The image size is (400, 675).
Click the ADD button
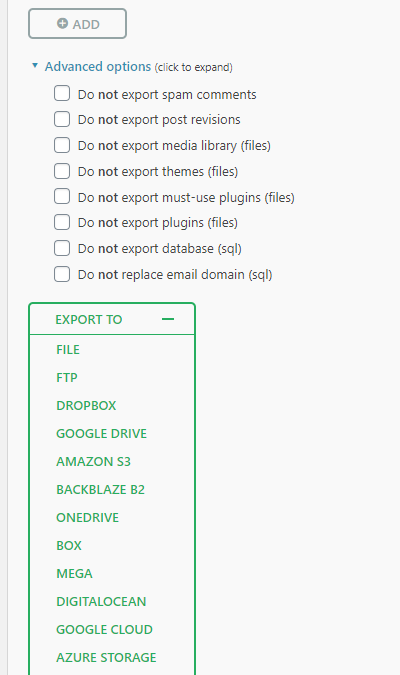(x=78, y=24)
